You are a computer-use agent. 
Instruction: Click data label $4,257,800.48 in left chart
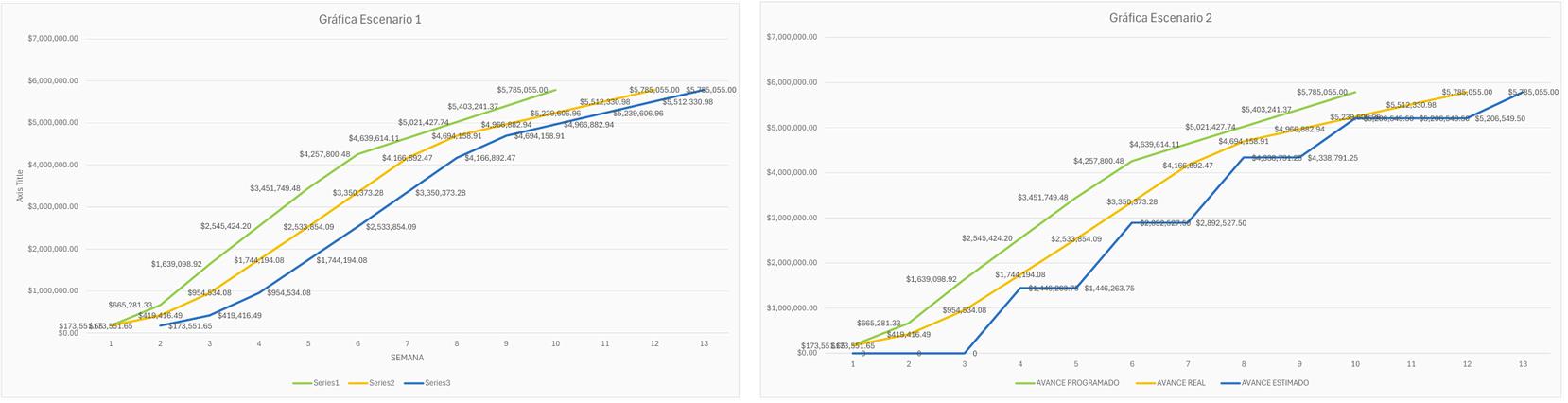tap(325, 154)
